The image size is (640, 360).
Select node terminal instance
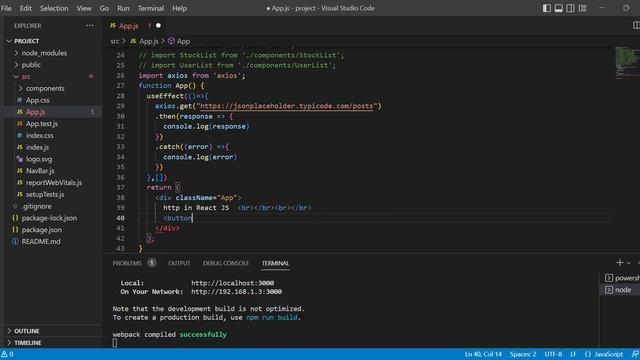pyautogui.click(x=622, y=290)
